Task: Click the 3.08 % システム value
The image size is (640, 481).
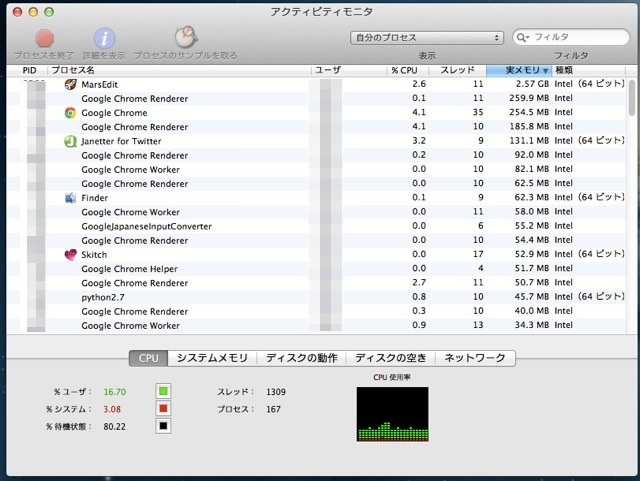Action: coord(112,409)
